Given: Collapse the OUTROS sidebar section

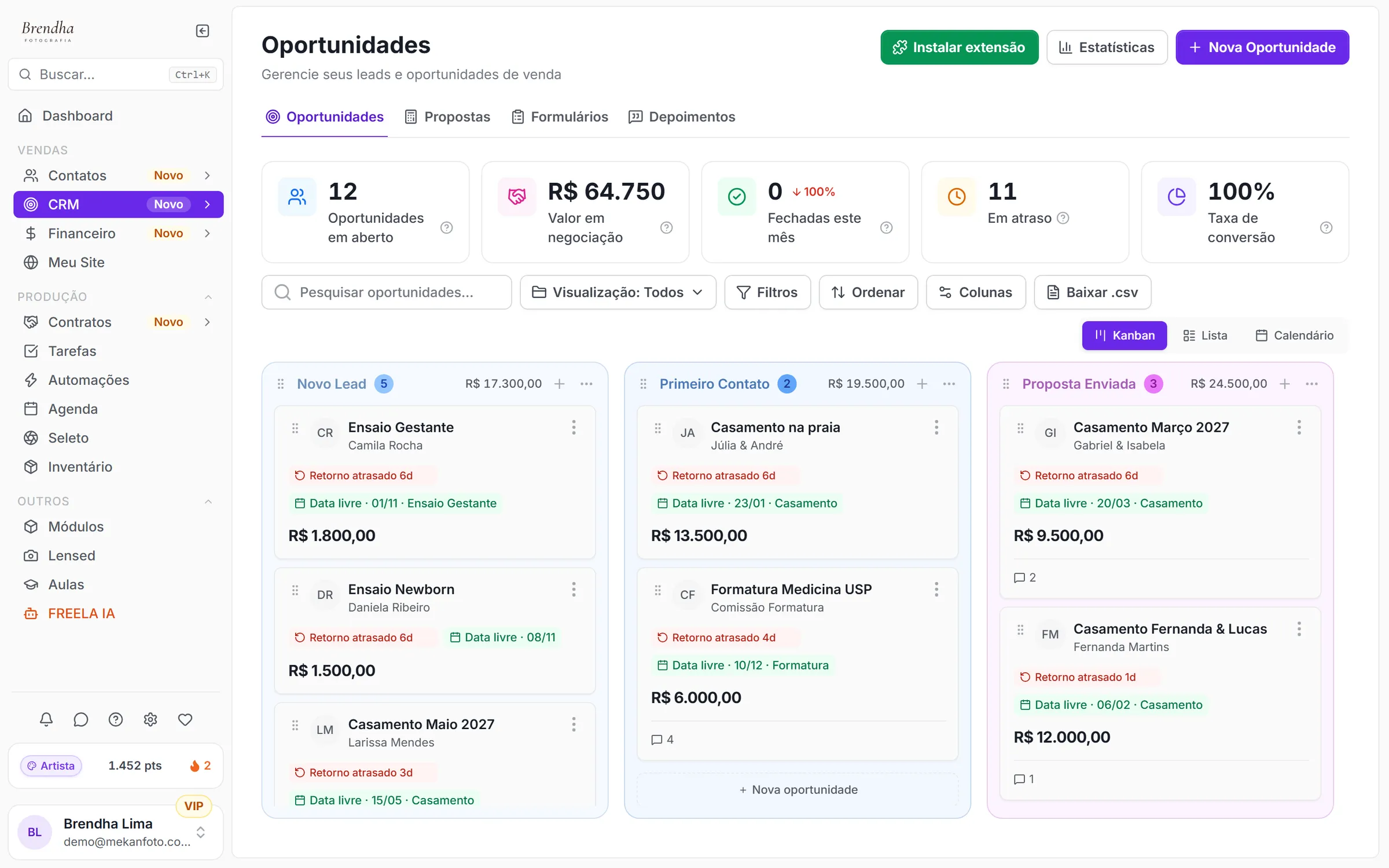Looking at the screenshot, I should click(208, 501).
